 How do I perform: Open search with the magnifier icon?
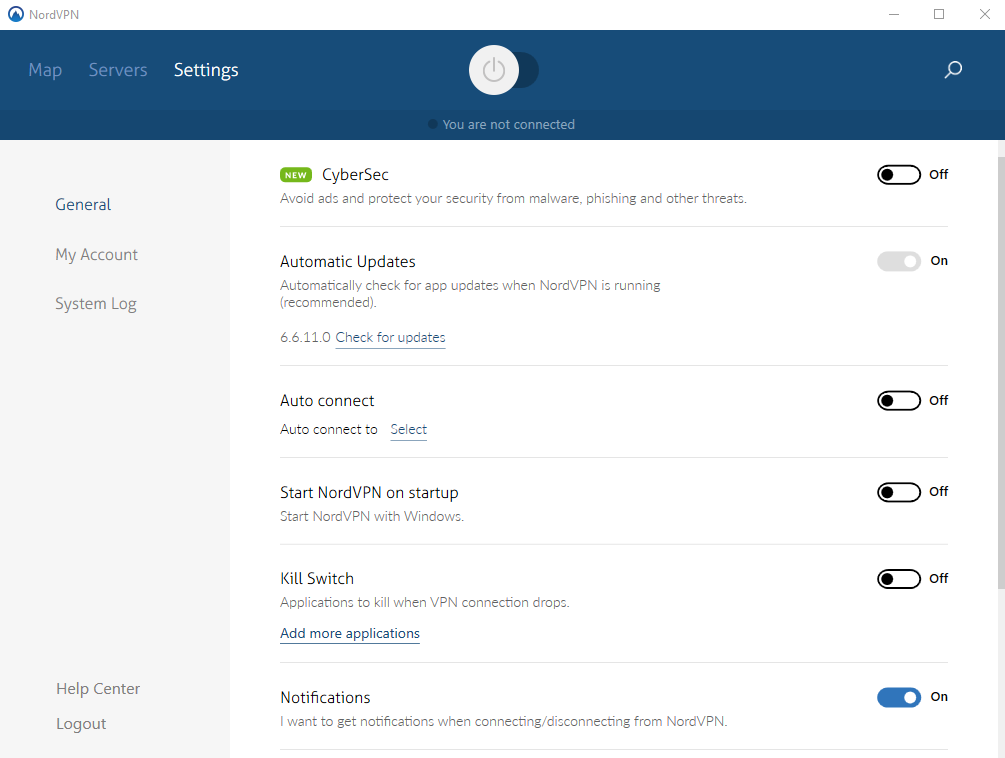click(x=952, y=70)
